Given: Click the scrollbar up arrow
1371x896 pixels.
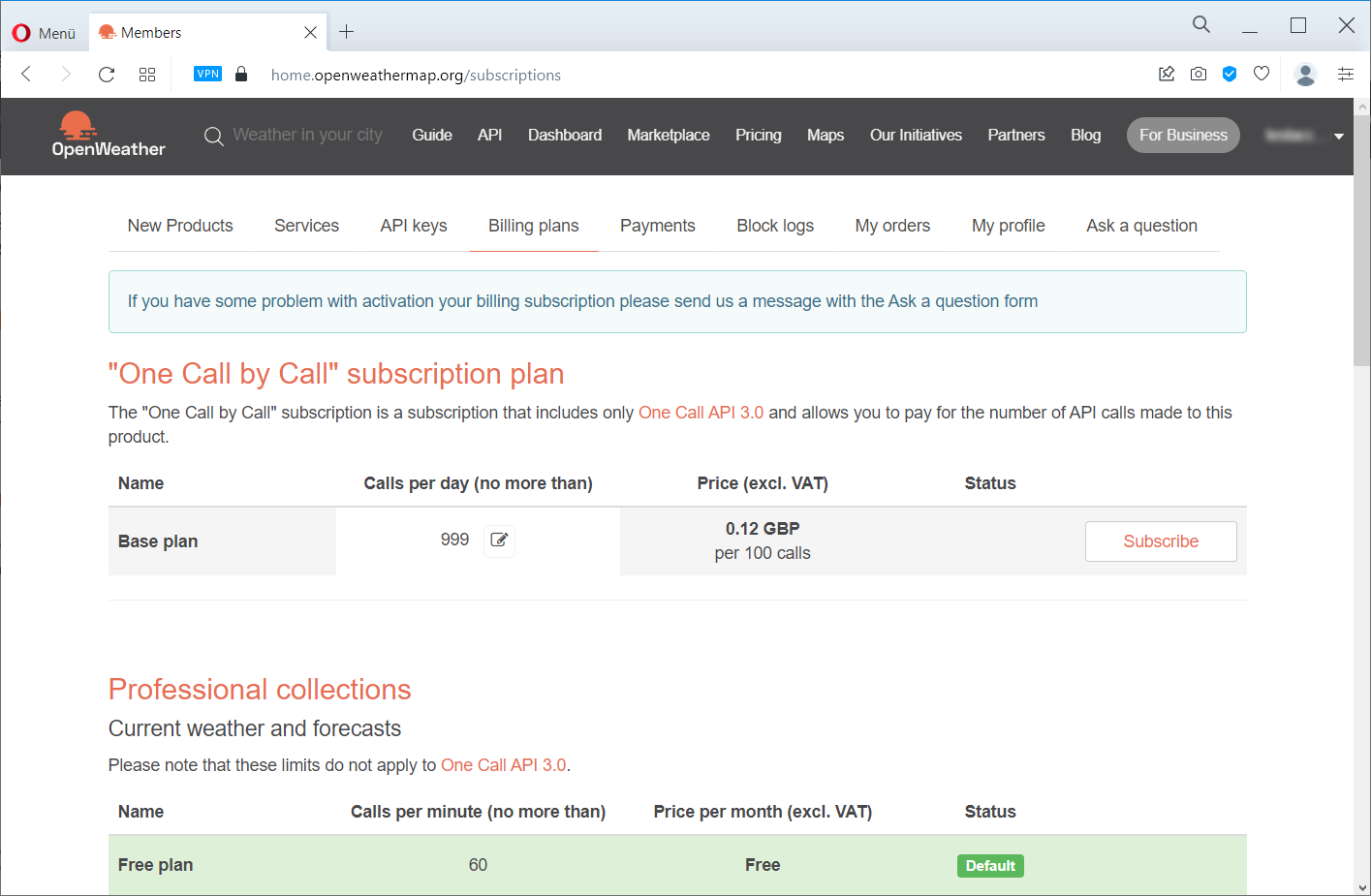Looking at the screenshot, I should click(1362, 107).
